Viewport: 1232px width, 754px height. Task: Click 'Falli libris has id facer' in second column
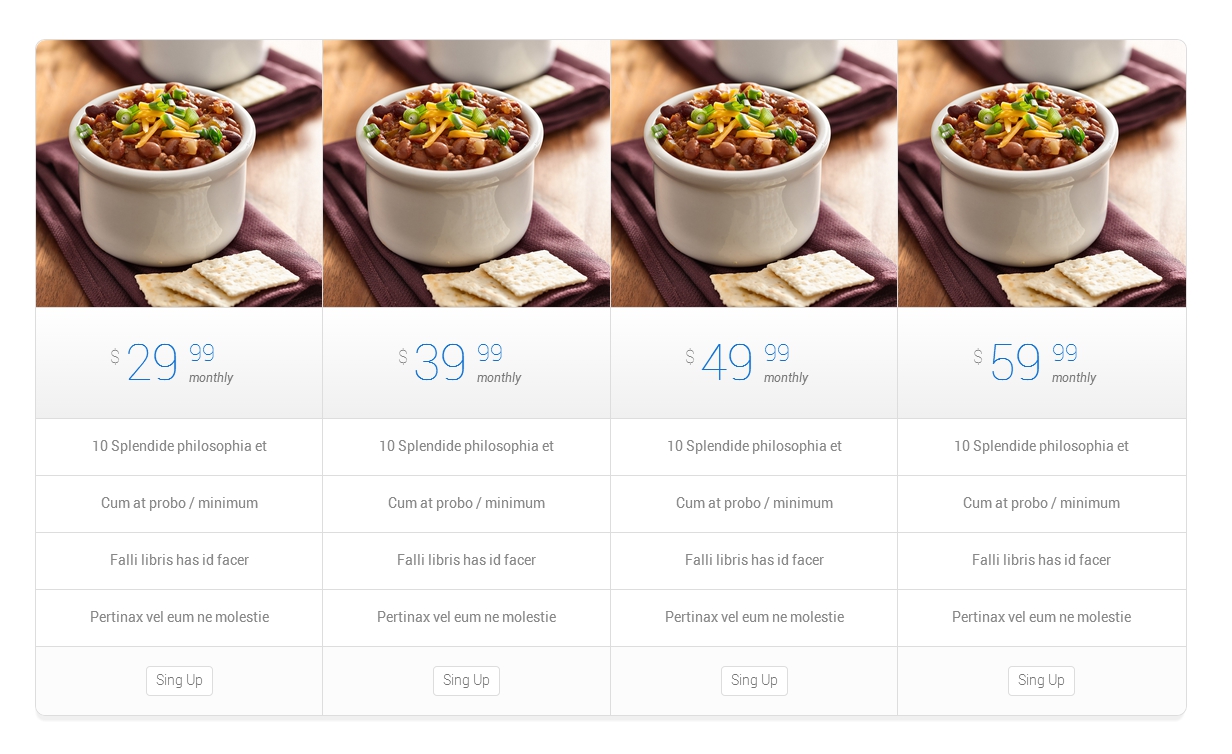click(x=466, y=560)
